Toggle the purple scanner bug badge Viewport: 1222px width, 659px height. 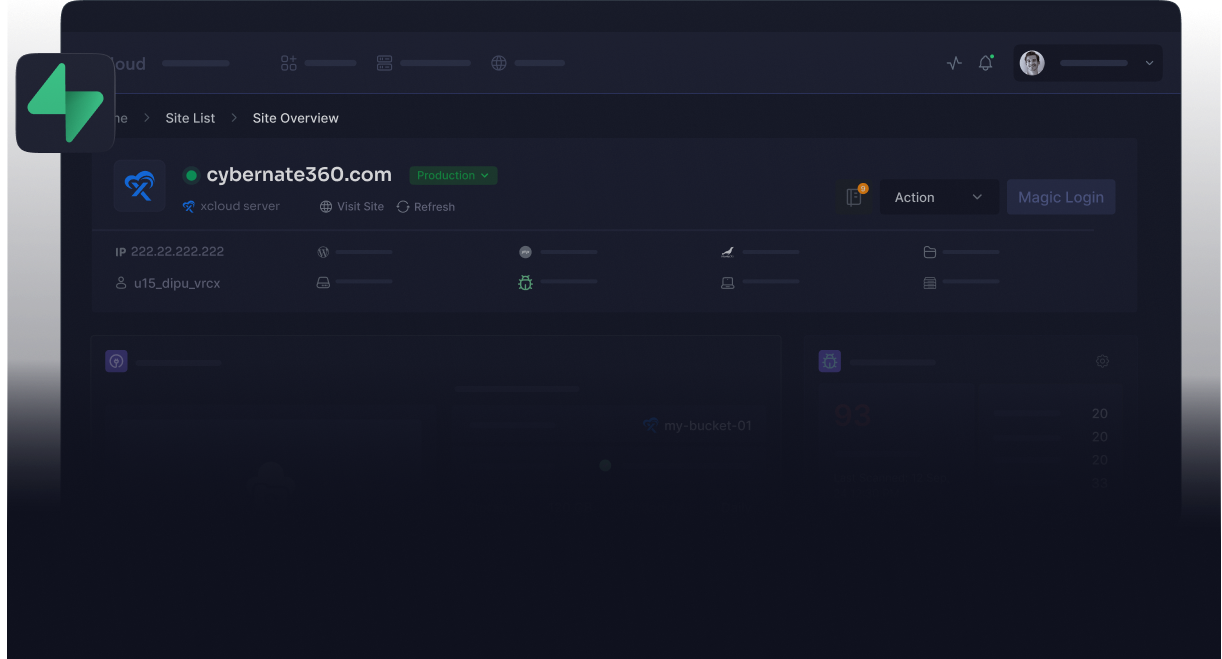(x=829, y=361)
